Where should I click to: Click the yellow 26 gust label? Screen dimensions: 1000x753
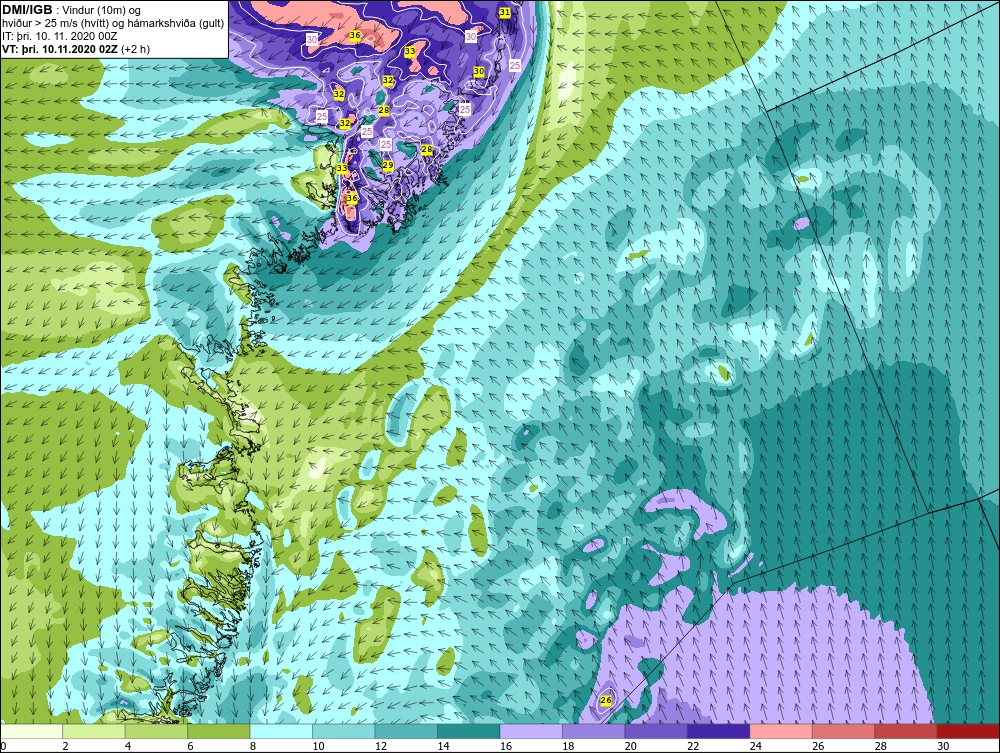pyautogui.click(x=606, y=700)
